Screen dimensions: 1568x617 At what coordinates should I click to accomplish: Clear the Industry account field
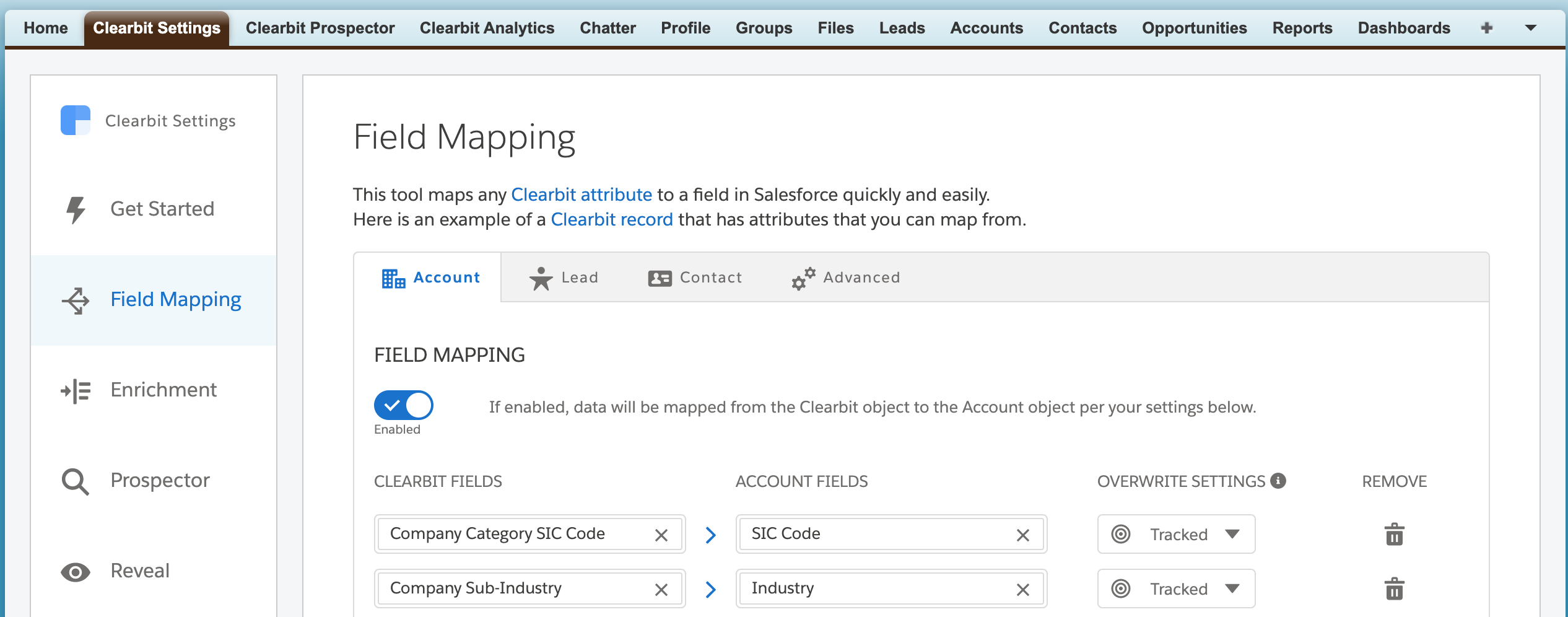[x=1023, y=590]
